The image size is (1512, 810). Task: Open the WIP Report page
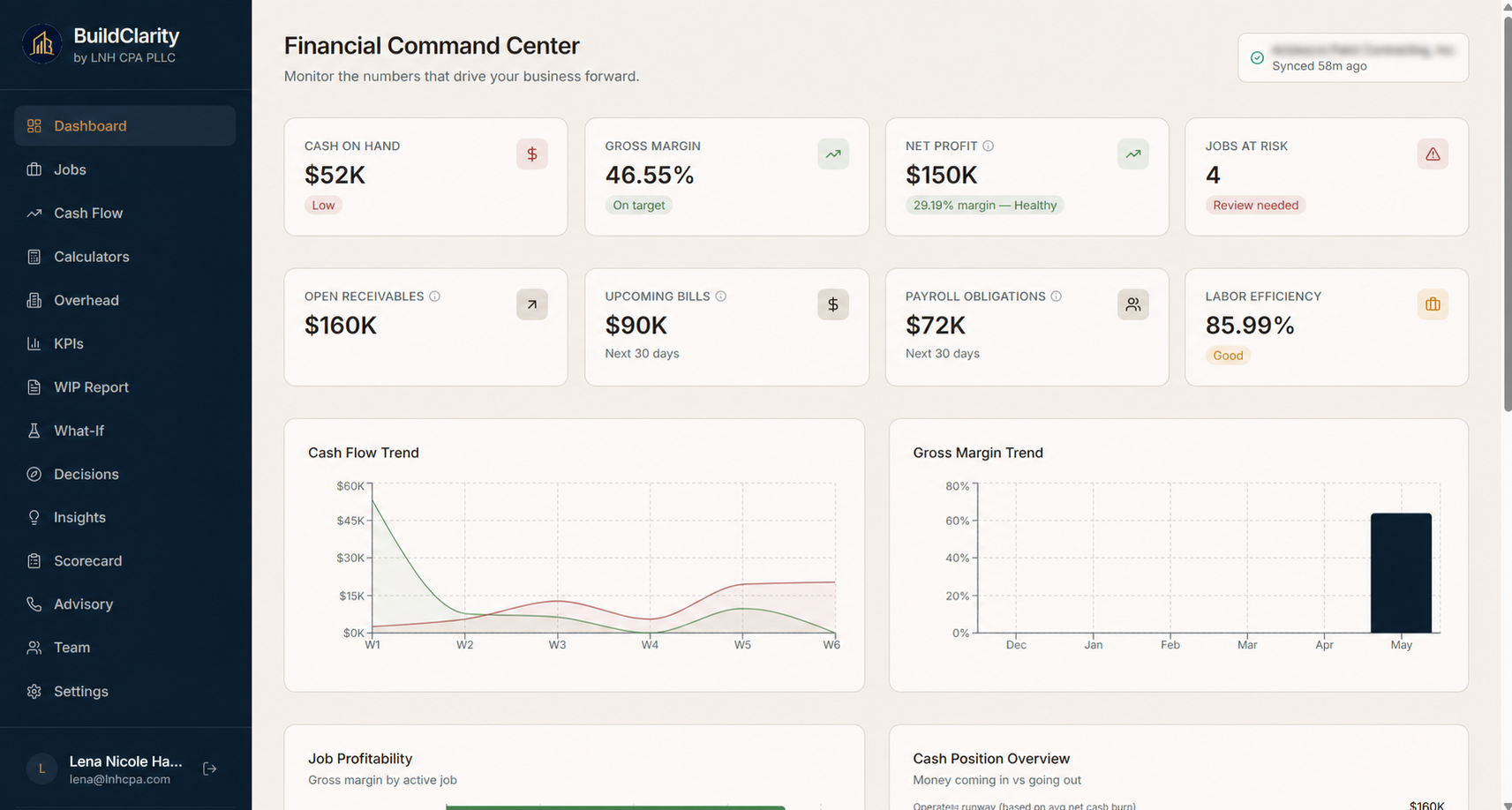pyautogui.click(x=124, y=387)
